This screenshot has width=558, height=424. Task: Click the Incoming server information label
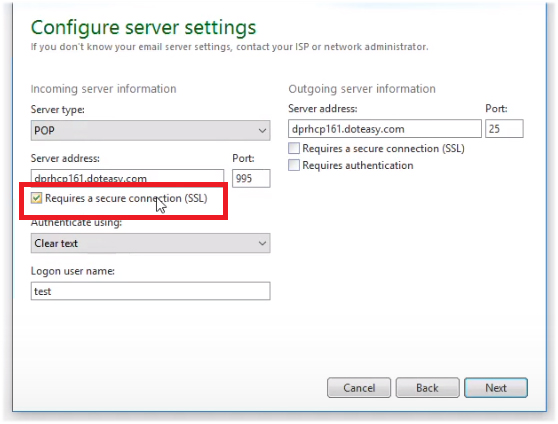(104, 89)
